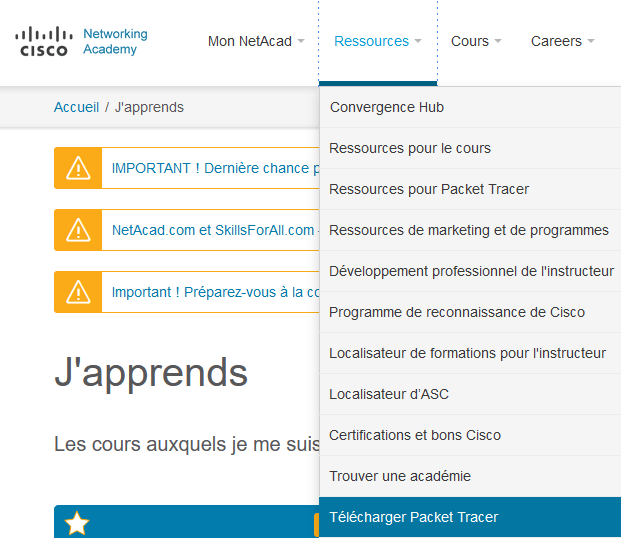The width and height of the screenshot is (621, 538).
Task: Click the star icon on the course card
Action: click(x=77, y=523)
